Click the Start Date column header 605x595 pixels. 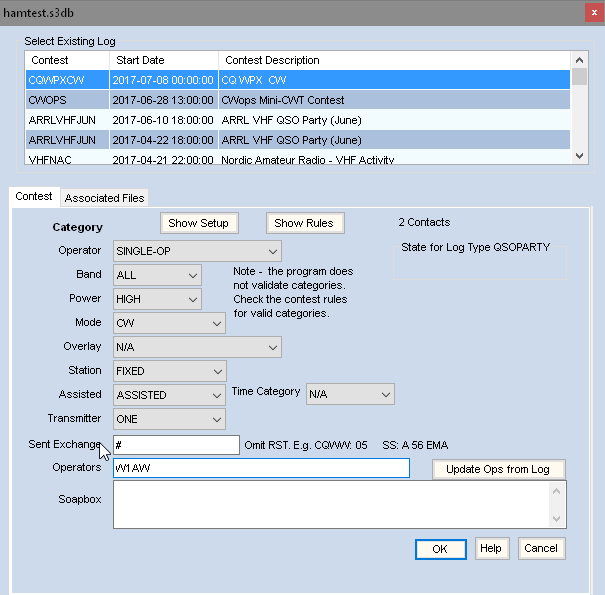[164, 60]
